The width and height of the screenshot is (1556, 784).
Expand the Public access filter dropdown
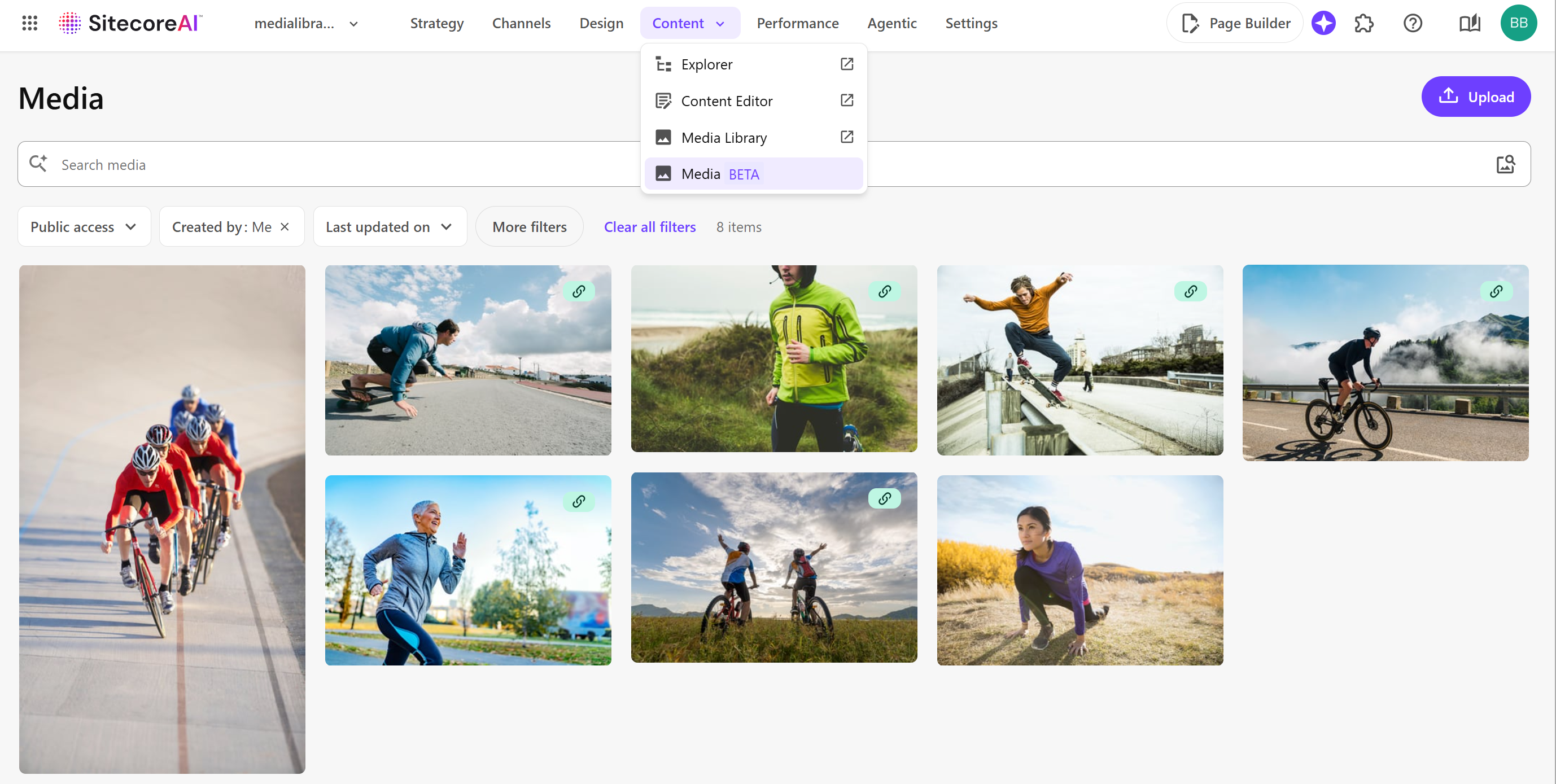pos(84,226)
